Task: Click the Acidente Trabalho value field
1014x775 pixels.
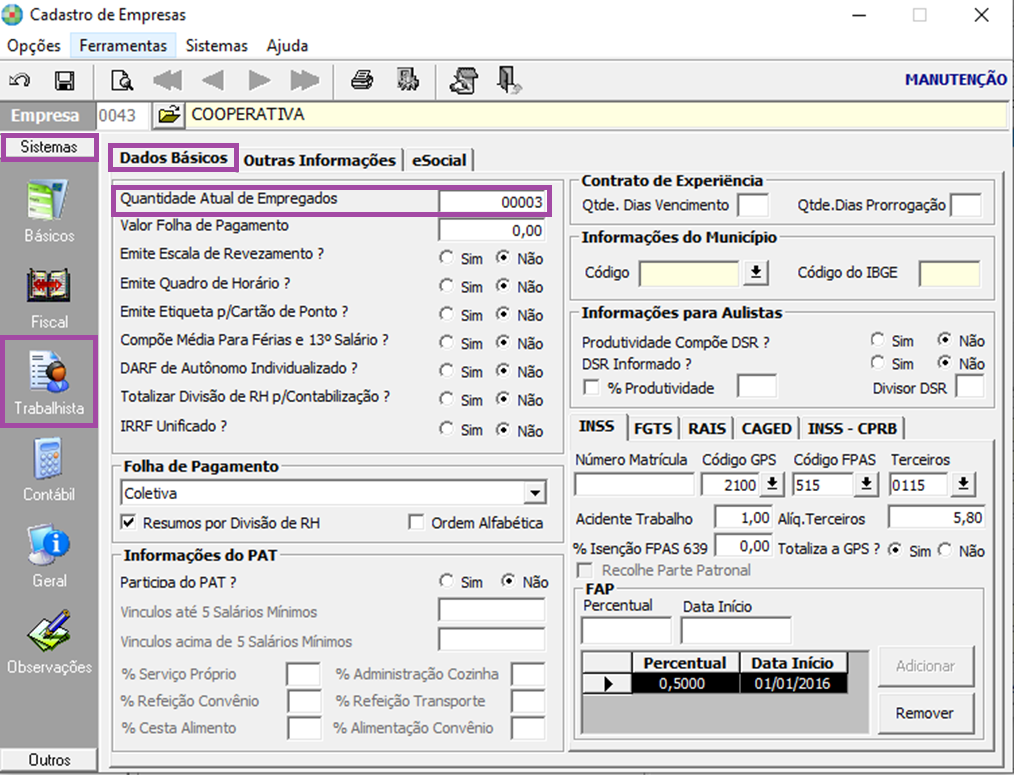Action: [x=743, y=518]
